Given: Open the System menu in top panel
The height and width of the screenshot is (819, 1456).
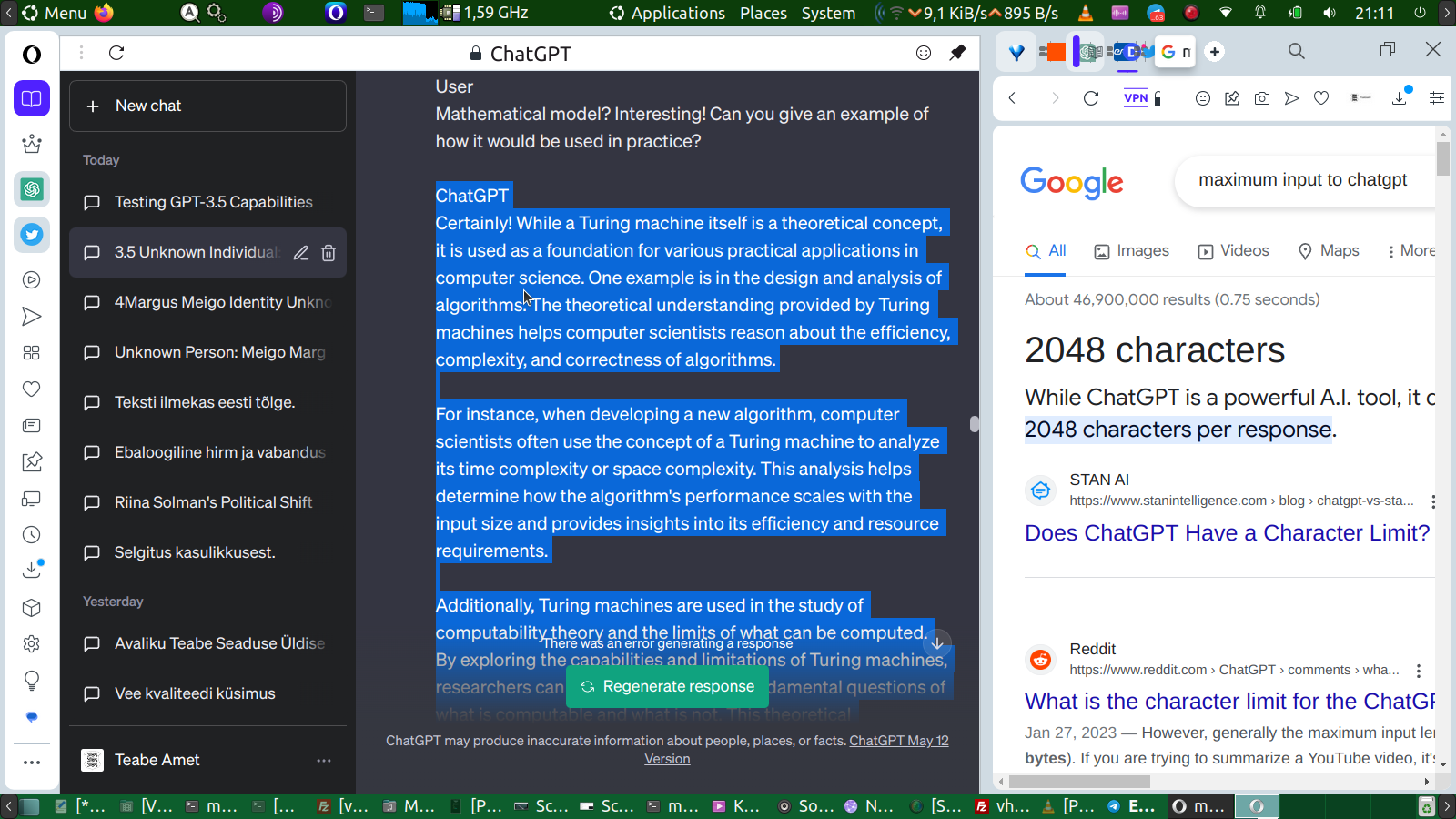Looking at the screenshot, I should pyautogui.click(x=828, y=13).
